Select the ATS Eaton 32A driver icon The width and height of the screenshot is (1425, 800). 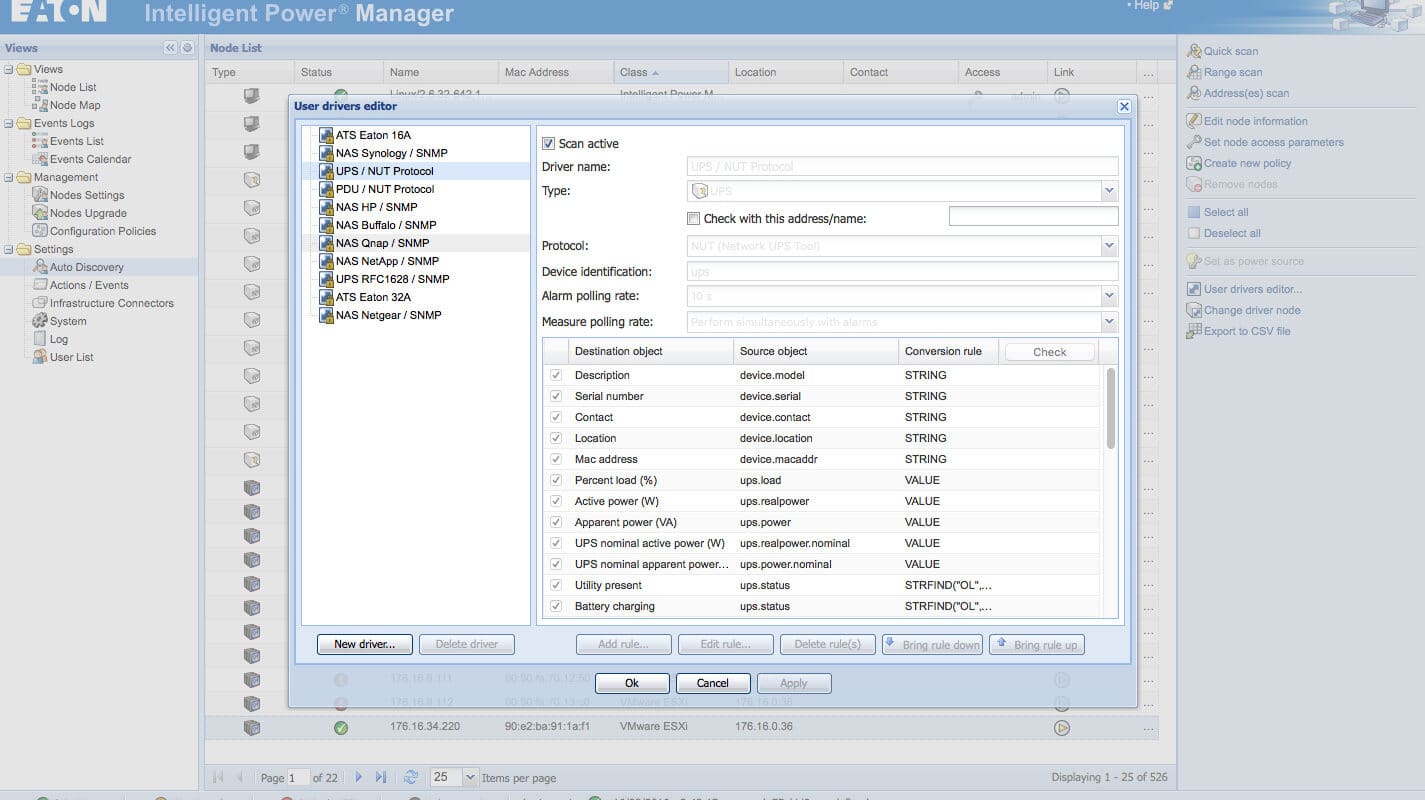click(326, 297)
